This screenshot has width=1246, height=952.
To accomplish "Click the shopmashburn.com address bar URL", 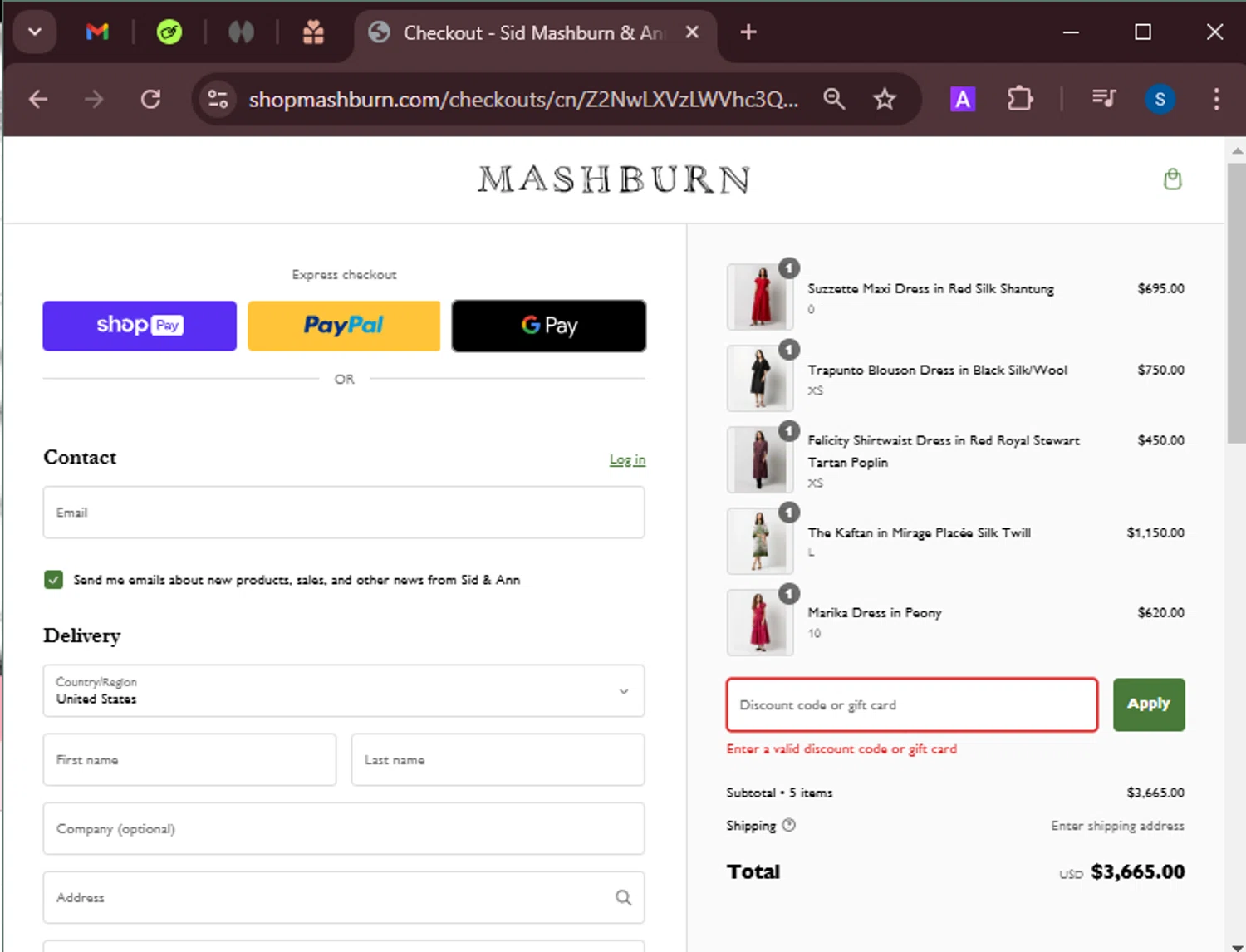I will coord(523,100).
